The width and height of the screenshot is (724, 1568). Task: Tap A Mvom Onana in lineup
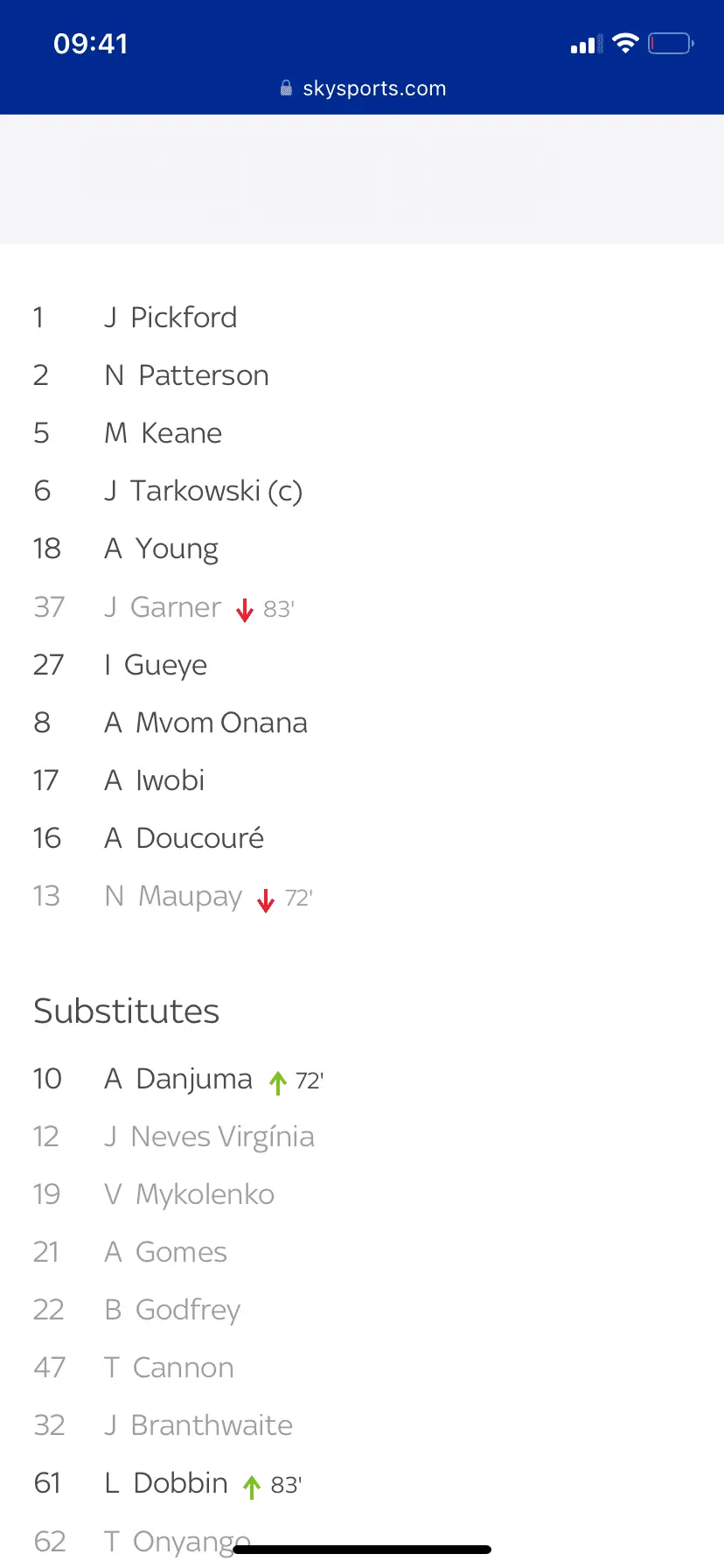pyautogui.click(x=205, y=723)
